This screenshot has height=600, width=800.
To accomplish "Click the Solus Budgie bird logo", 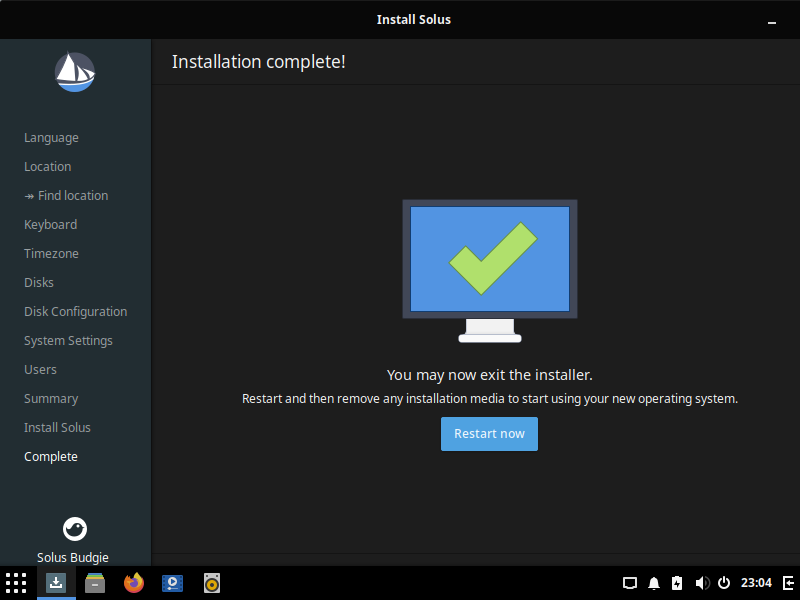I will pyautogui.click(x=75, y=529).
